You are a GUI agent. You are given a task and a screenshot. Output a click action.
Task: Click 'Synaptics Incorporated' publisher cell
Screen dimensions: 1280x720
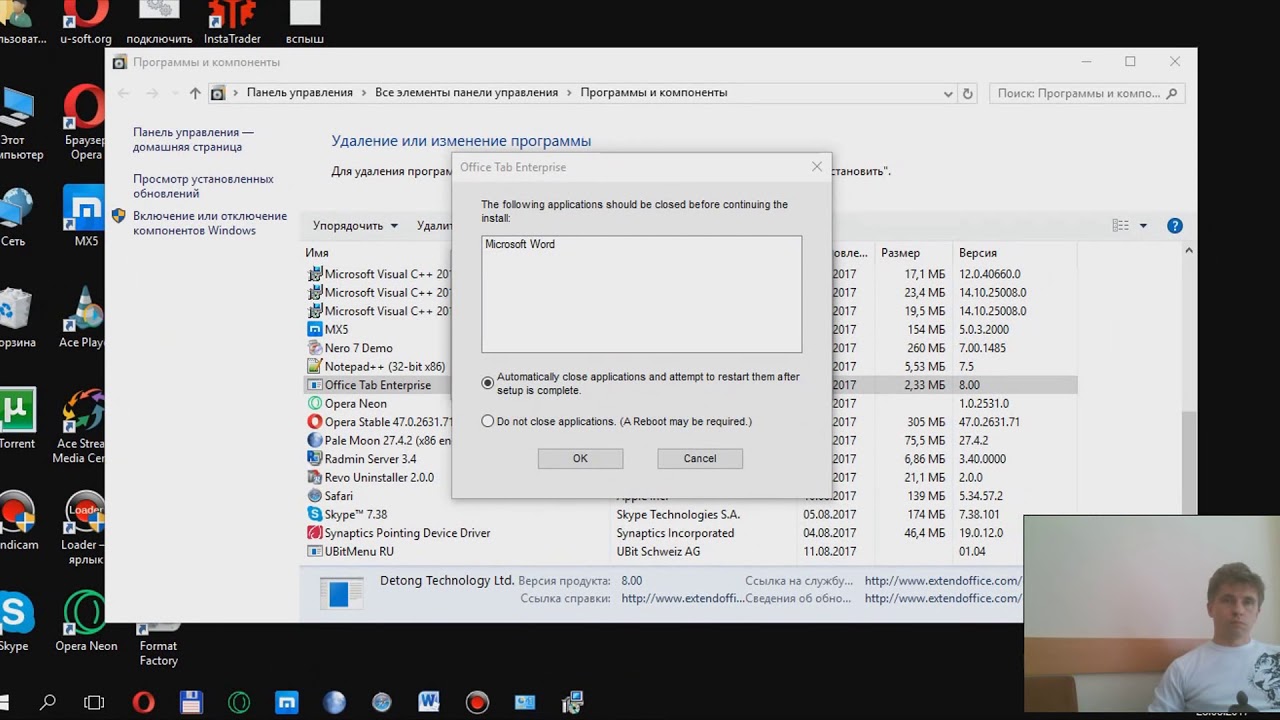(x=675, y=533)
